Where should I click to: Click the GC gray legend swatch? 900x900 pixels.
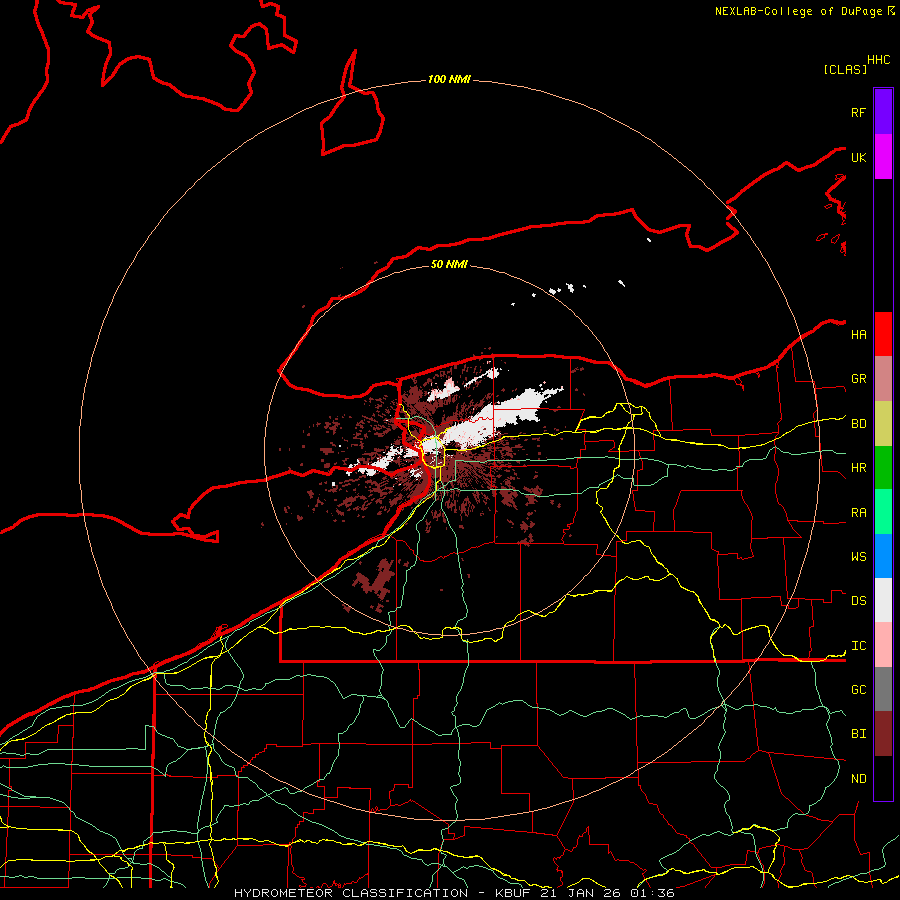[x=883, y=689]
